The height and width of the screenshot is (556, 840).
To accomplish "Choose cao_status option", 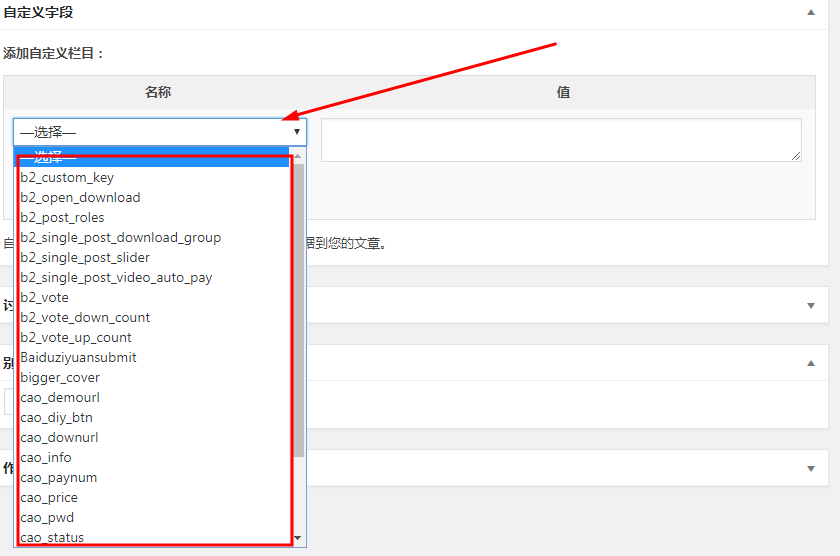I will point(52,537).
